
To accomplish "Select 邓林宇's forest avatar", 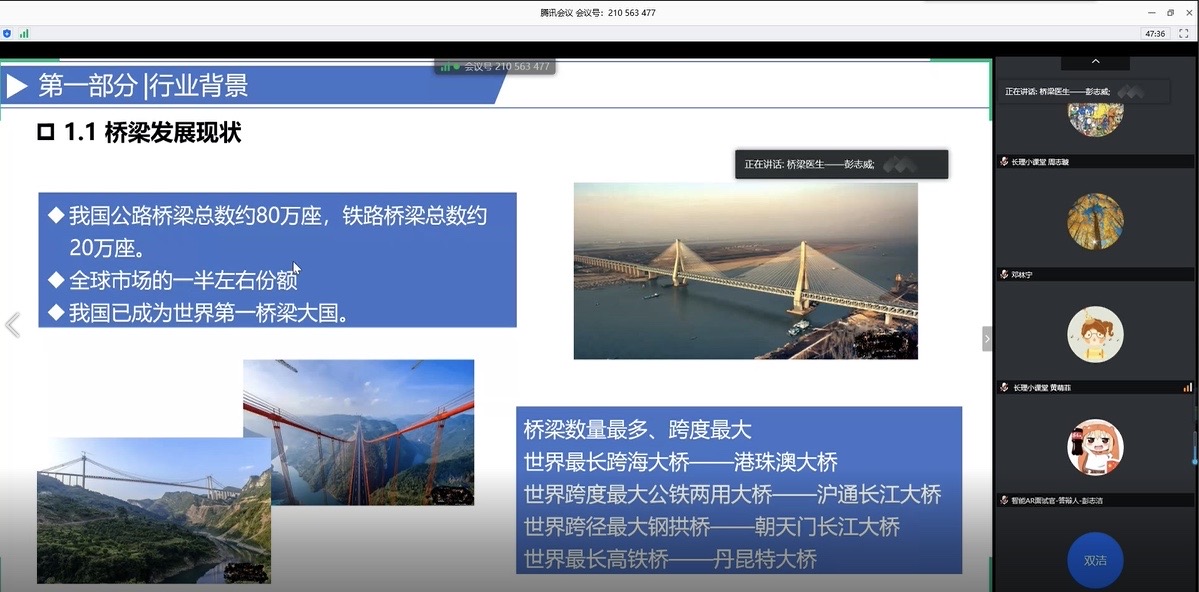I will click(1095, 222).
